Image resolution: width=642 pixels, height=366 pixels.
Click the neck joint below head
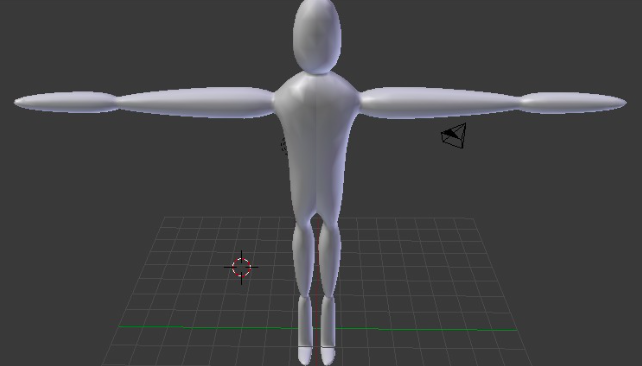(x=317, y=73)
